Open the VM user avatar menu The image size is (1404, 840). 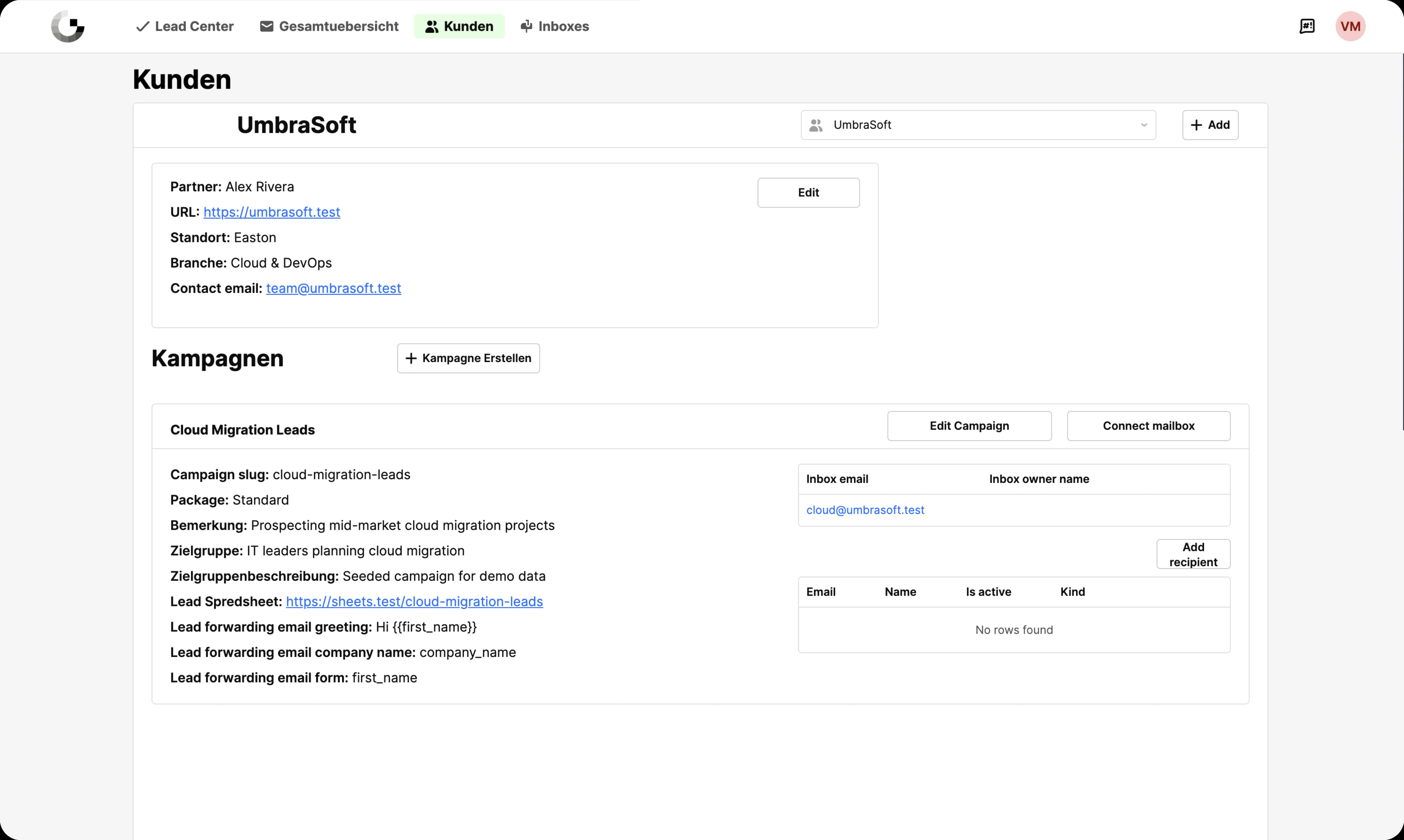point(1350,26)
